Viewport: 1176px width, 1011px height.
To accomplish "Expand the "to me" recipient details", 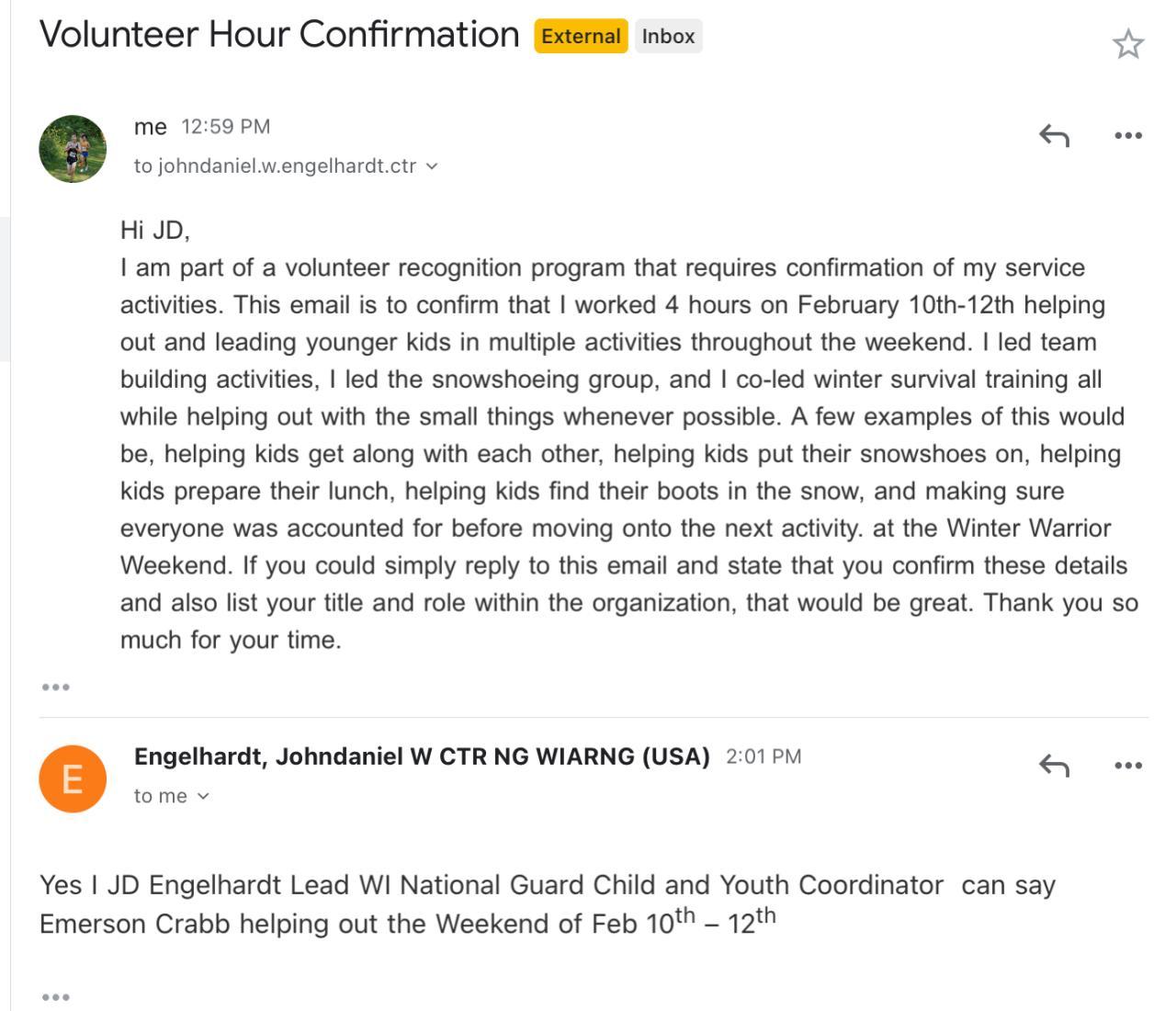I will [x=203, y=797].
